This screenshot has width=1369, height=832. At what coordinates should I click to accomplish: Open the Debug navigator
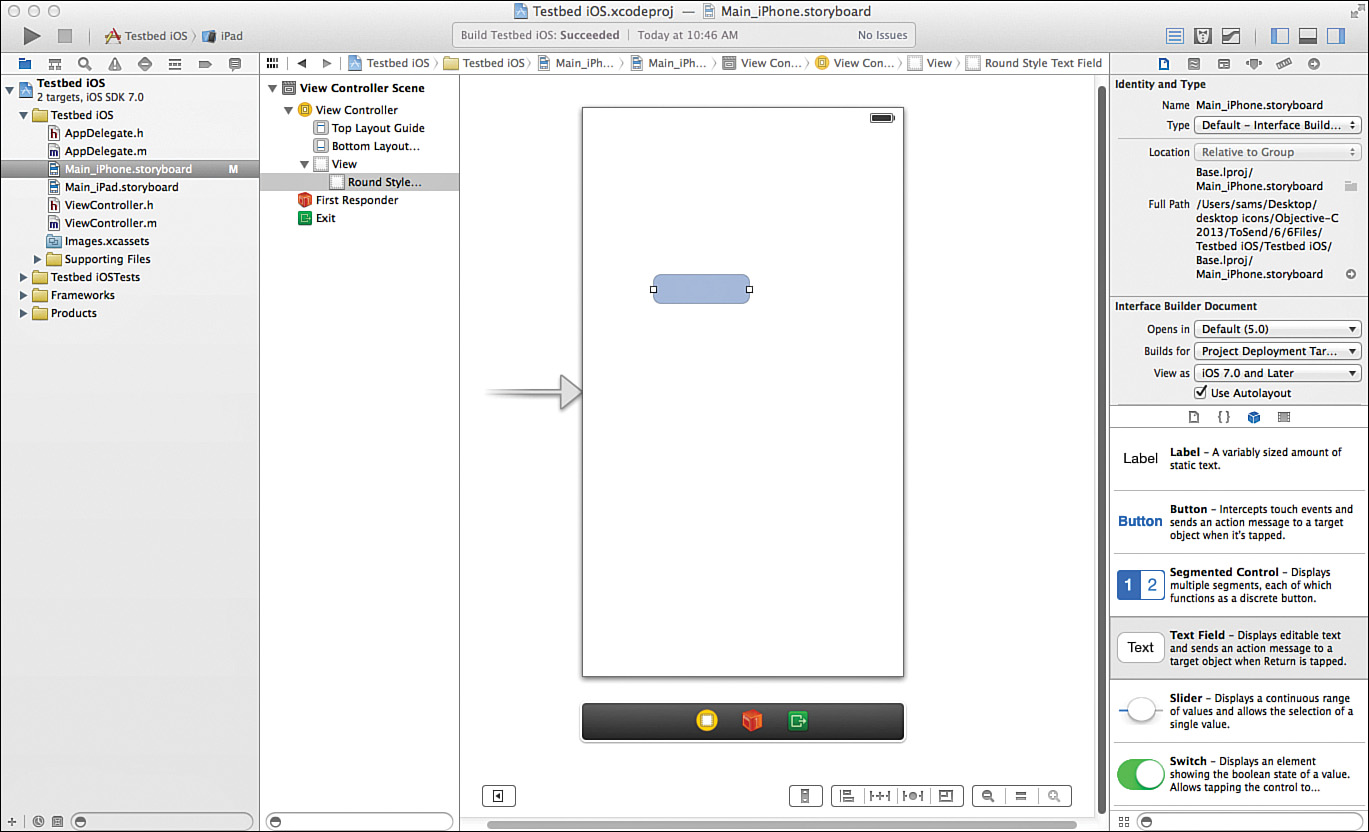(175, 63)
